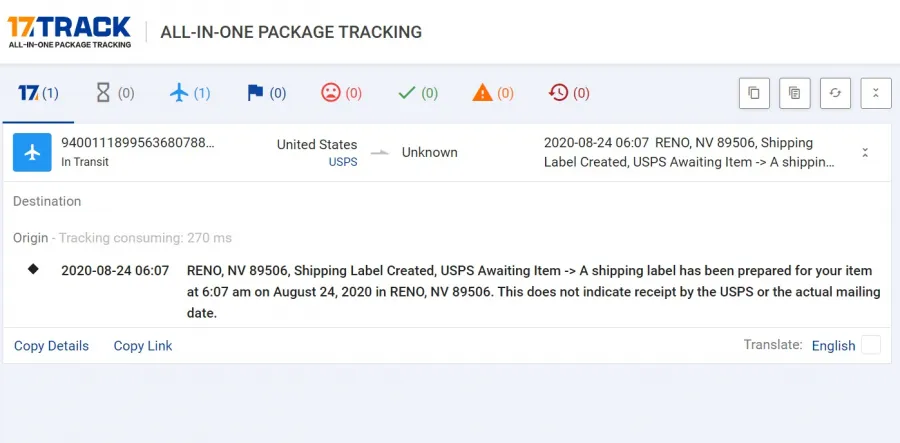
Task: Select the green checkmark Delivered tab
Action: point(417,93)
